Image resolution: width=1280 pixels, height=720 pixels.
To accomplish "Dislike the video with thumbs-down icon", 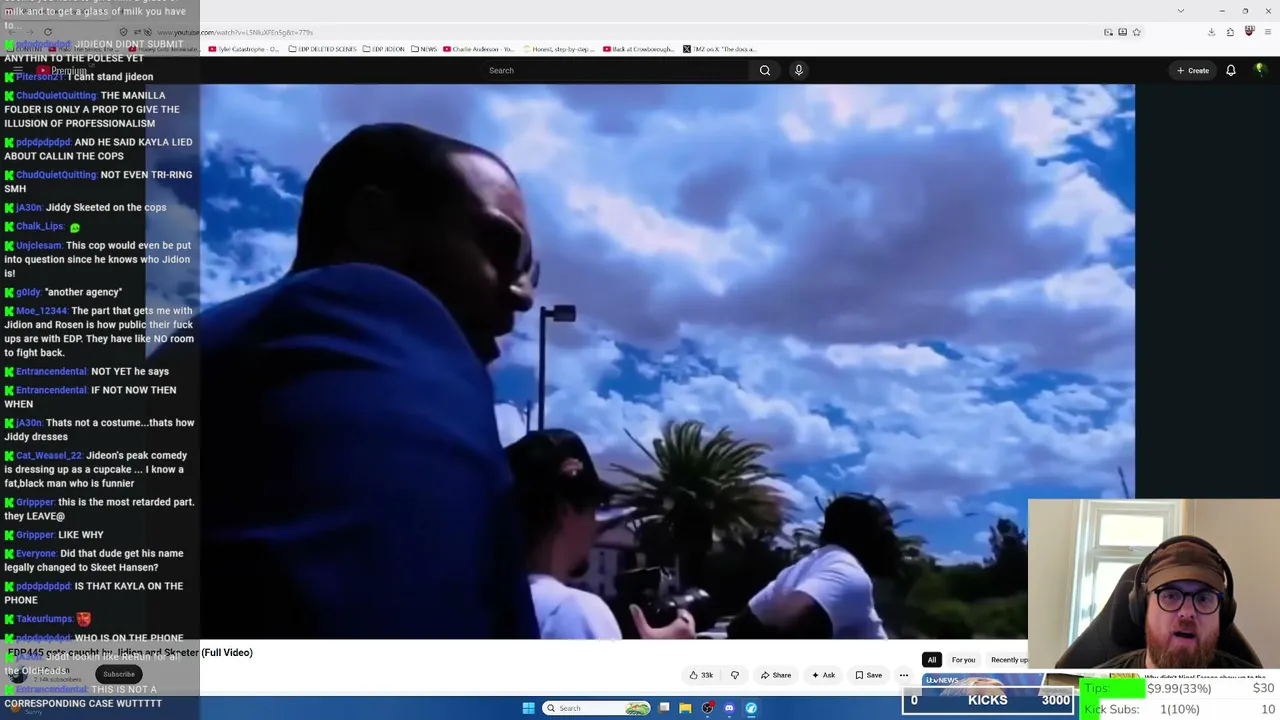I will [x=735, y=675].
